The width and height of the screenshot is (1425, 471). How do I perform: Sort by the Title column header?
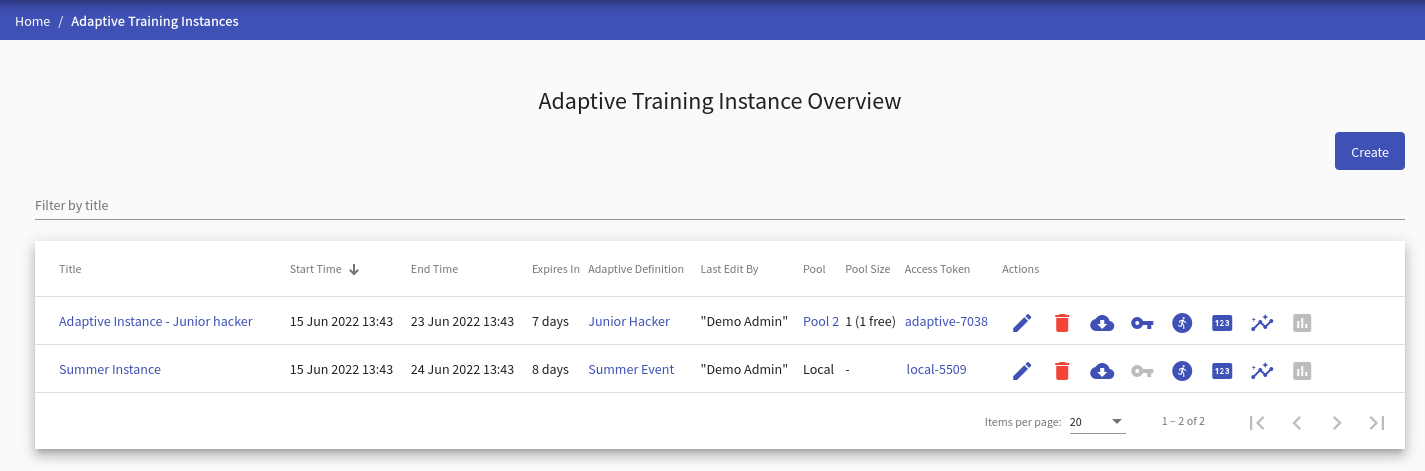(70, 269)
